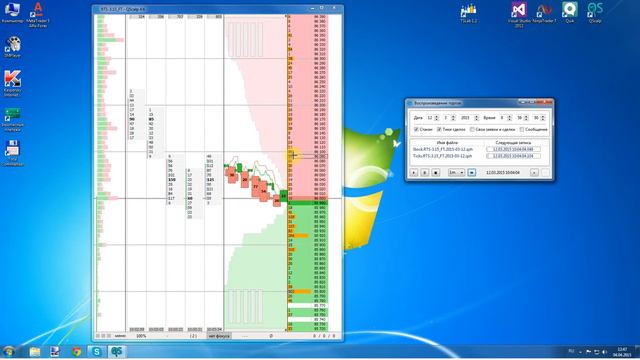Click the best bid row in the order book
Viewport: 640px width, 360px height.
coord(308,202)
